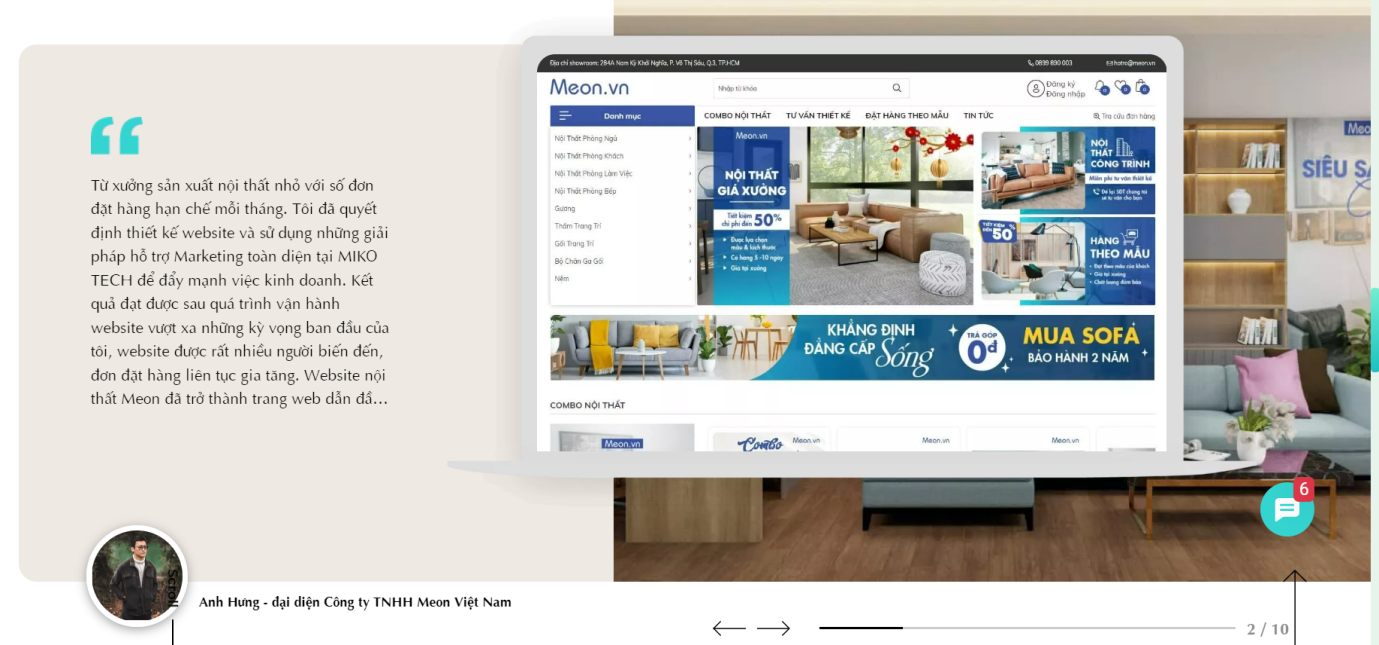
Task: Open the COMBO NỘI THẤT menu item
Action: click(737, 116)
